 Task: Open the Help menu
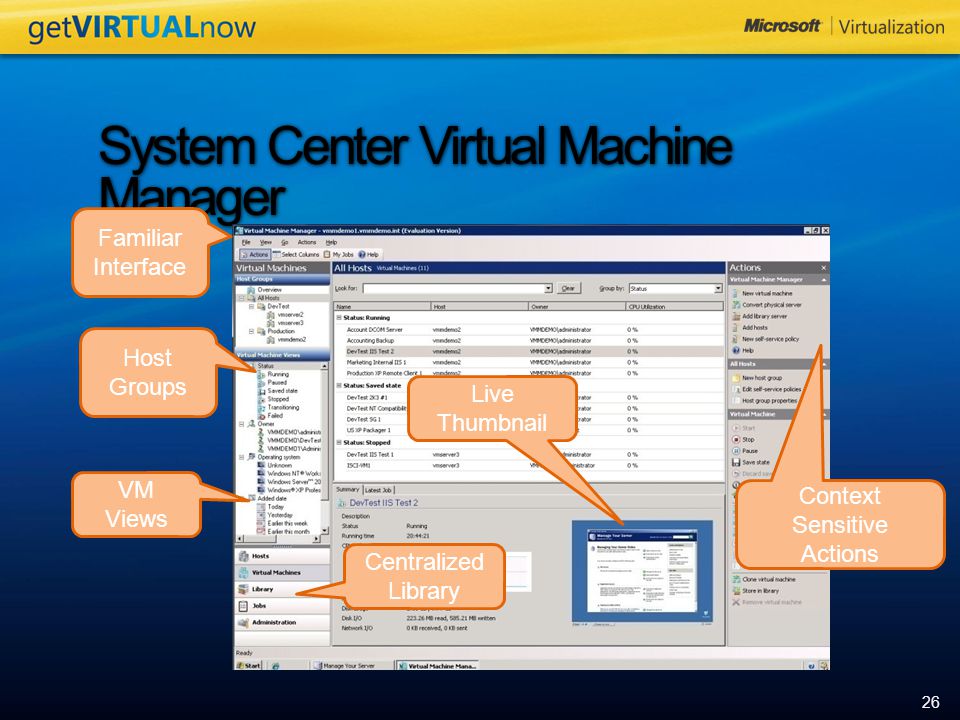[x=331, y=242]
